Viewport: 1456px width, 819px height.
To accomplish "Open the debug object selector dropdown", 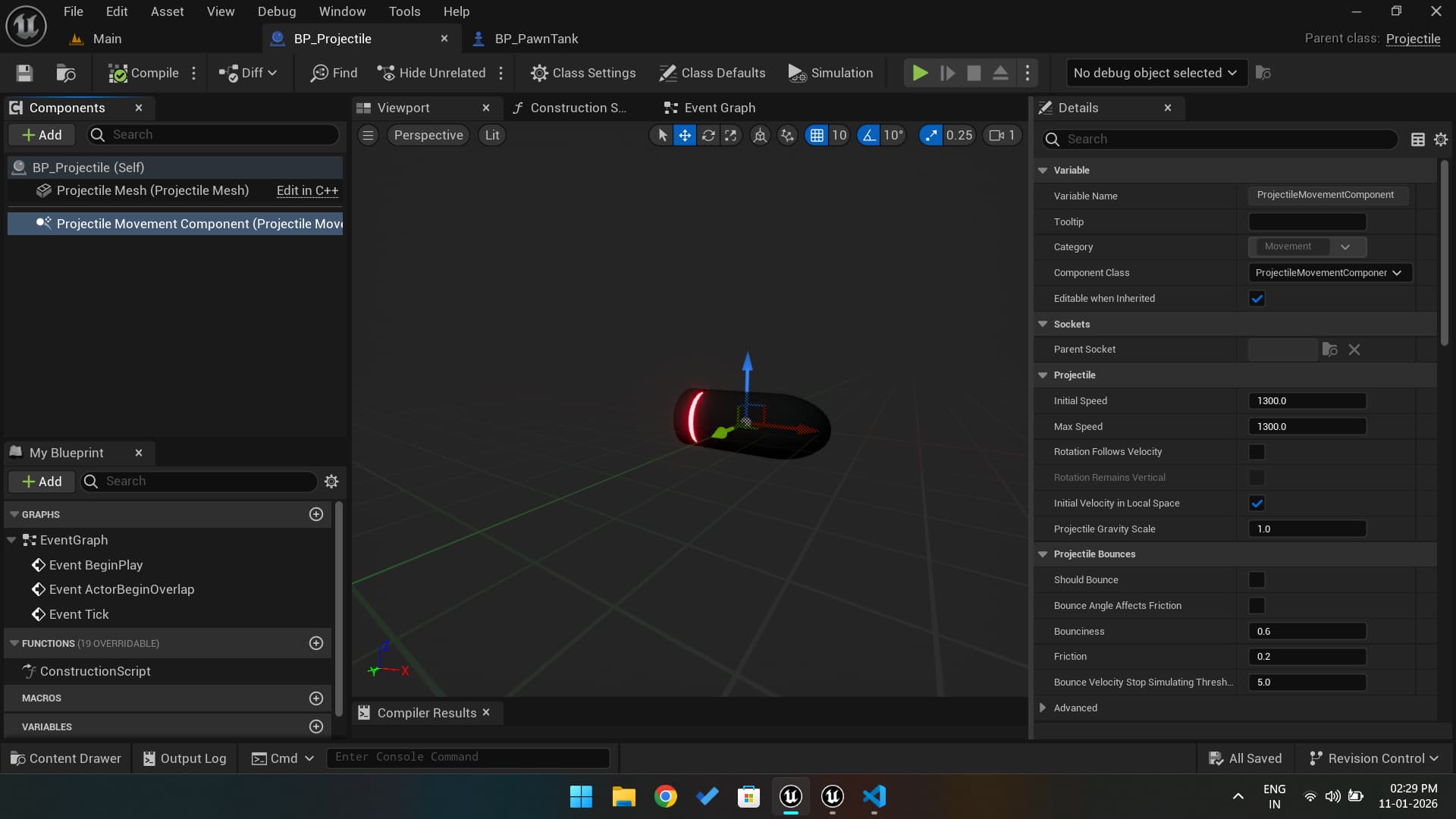I will (1155, 73).
